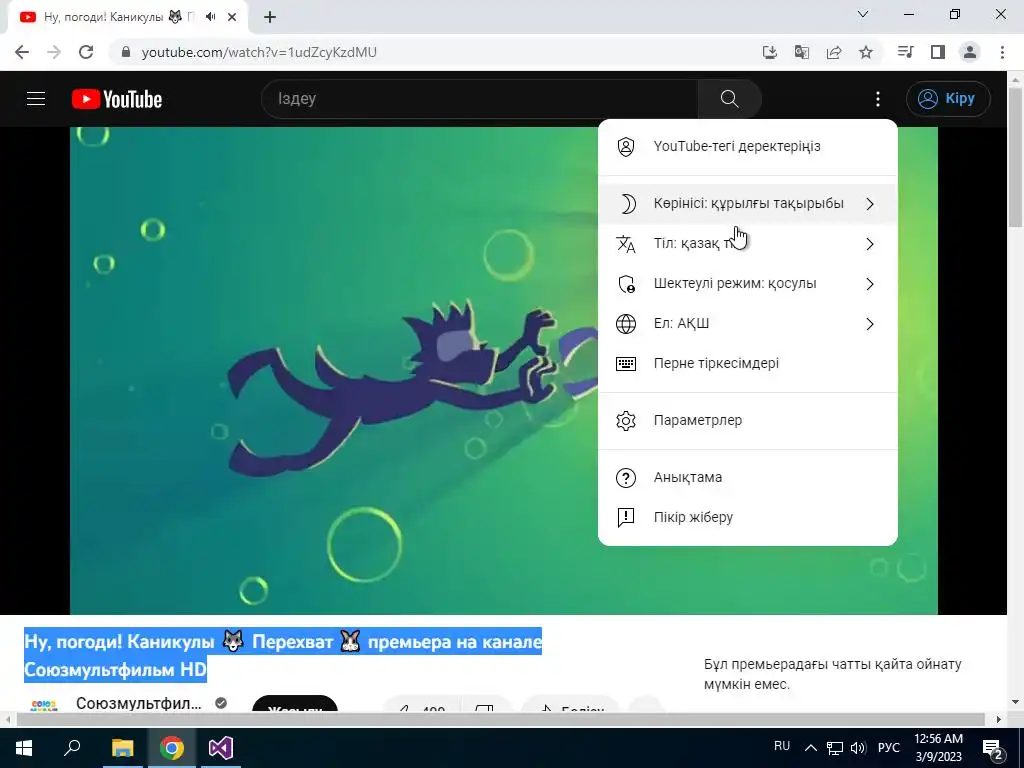Click the your-data shield person icon
The image size is (1024, 768).
(626, 147)
